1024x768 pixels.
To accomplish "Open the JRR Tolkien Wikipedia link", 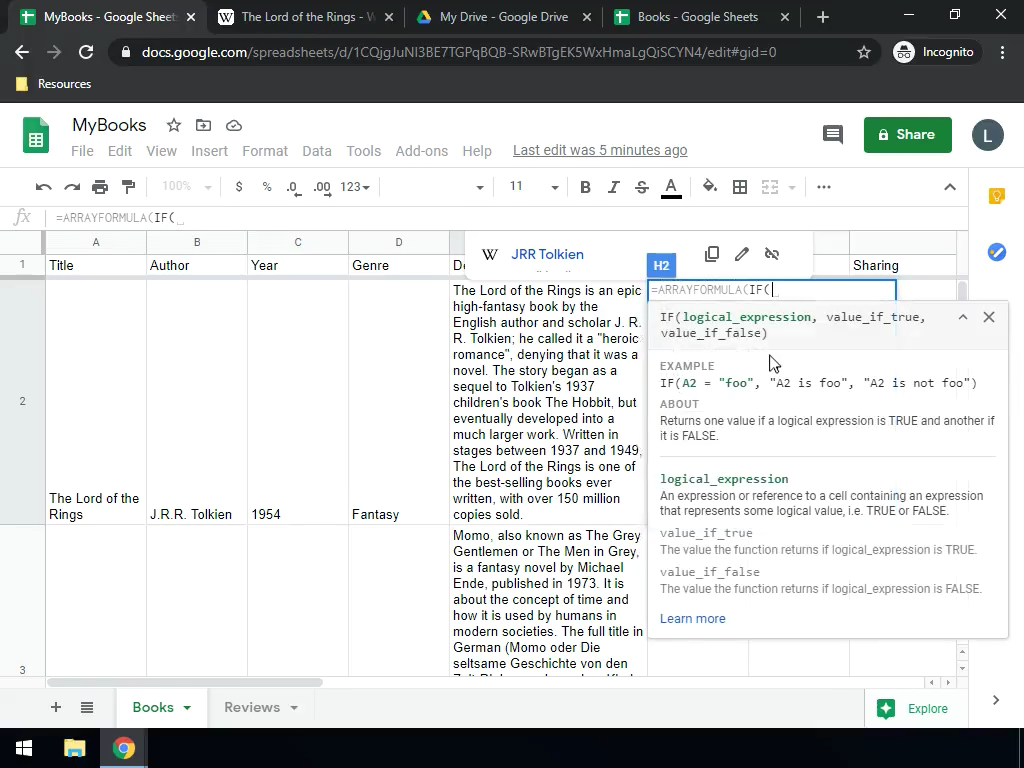I will 547,254.
